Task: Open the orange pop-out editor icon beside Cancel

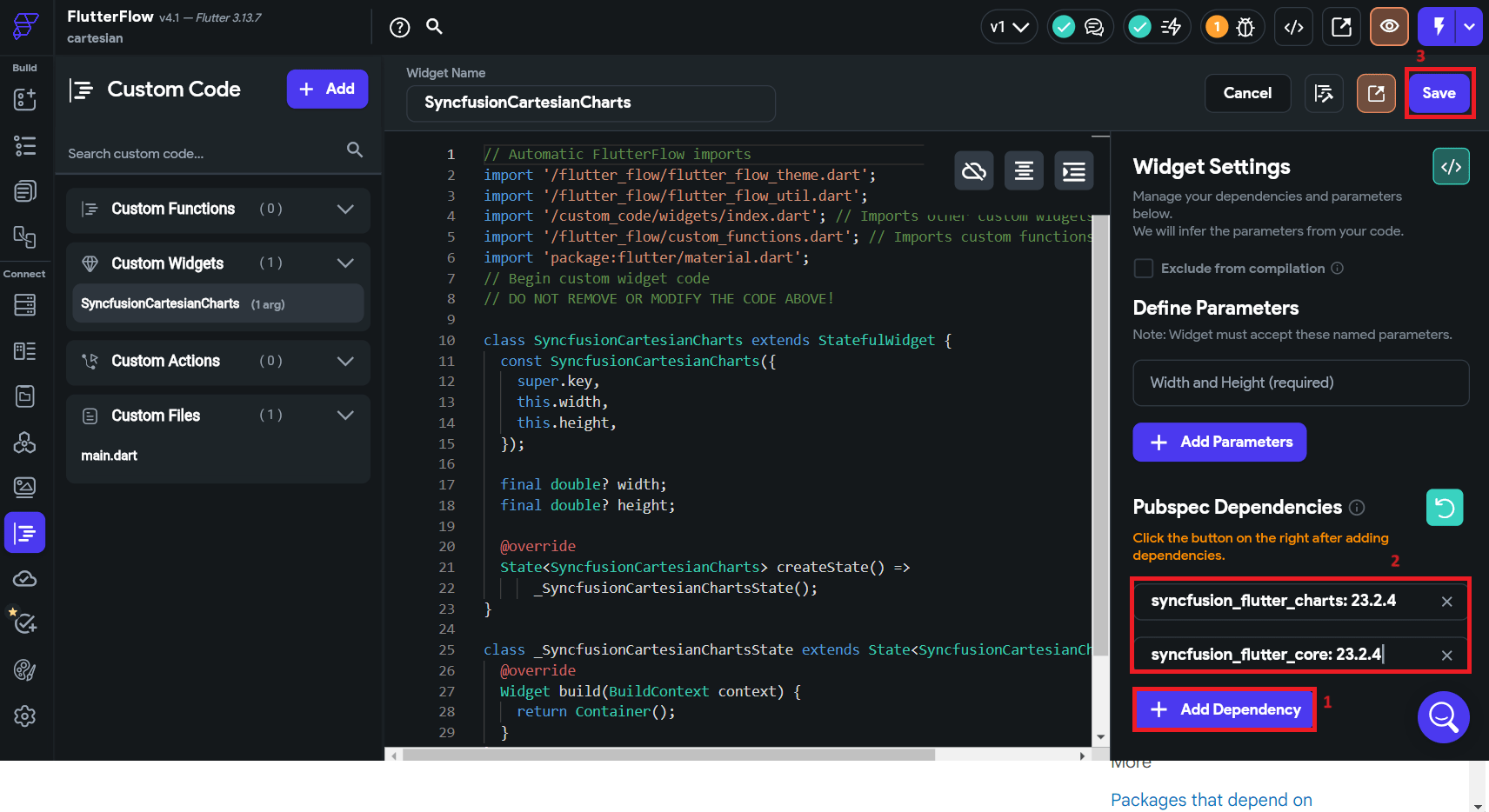Action: click(1376, 93)
